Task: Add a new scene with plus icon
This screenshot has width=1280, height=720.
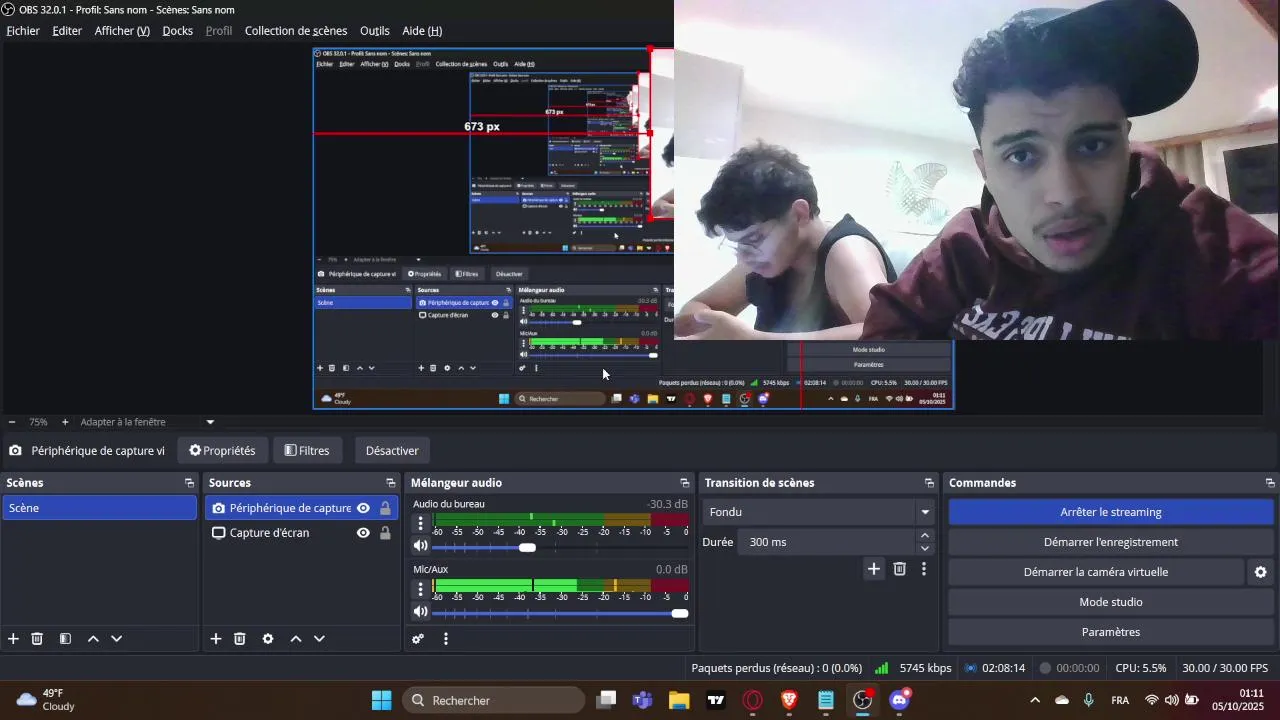Action: pos(13,639)
